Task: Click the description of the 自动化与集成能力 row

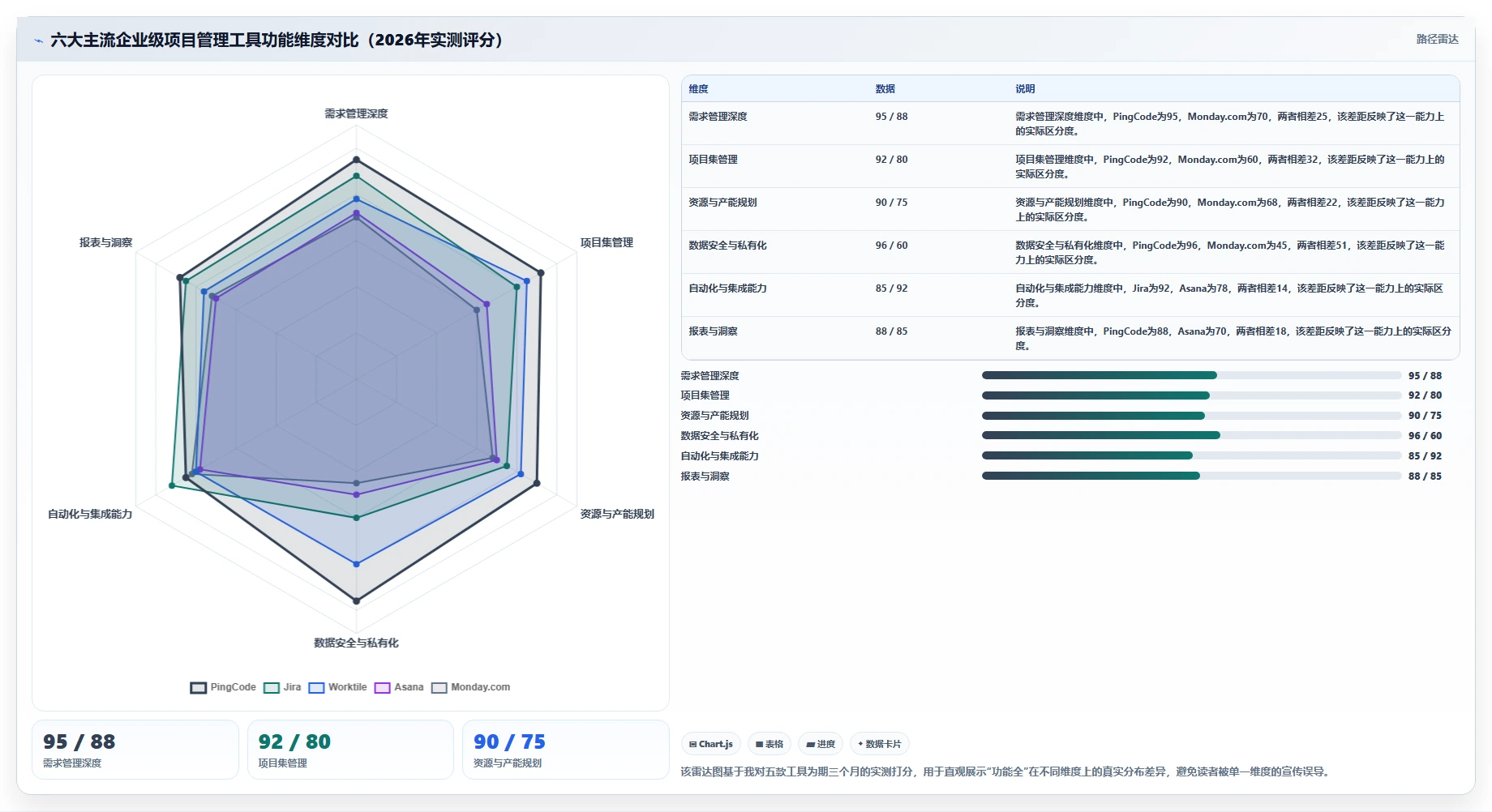Action: click(x=1230, y=295)
